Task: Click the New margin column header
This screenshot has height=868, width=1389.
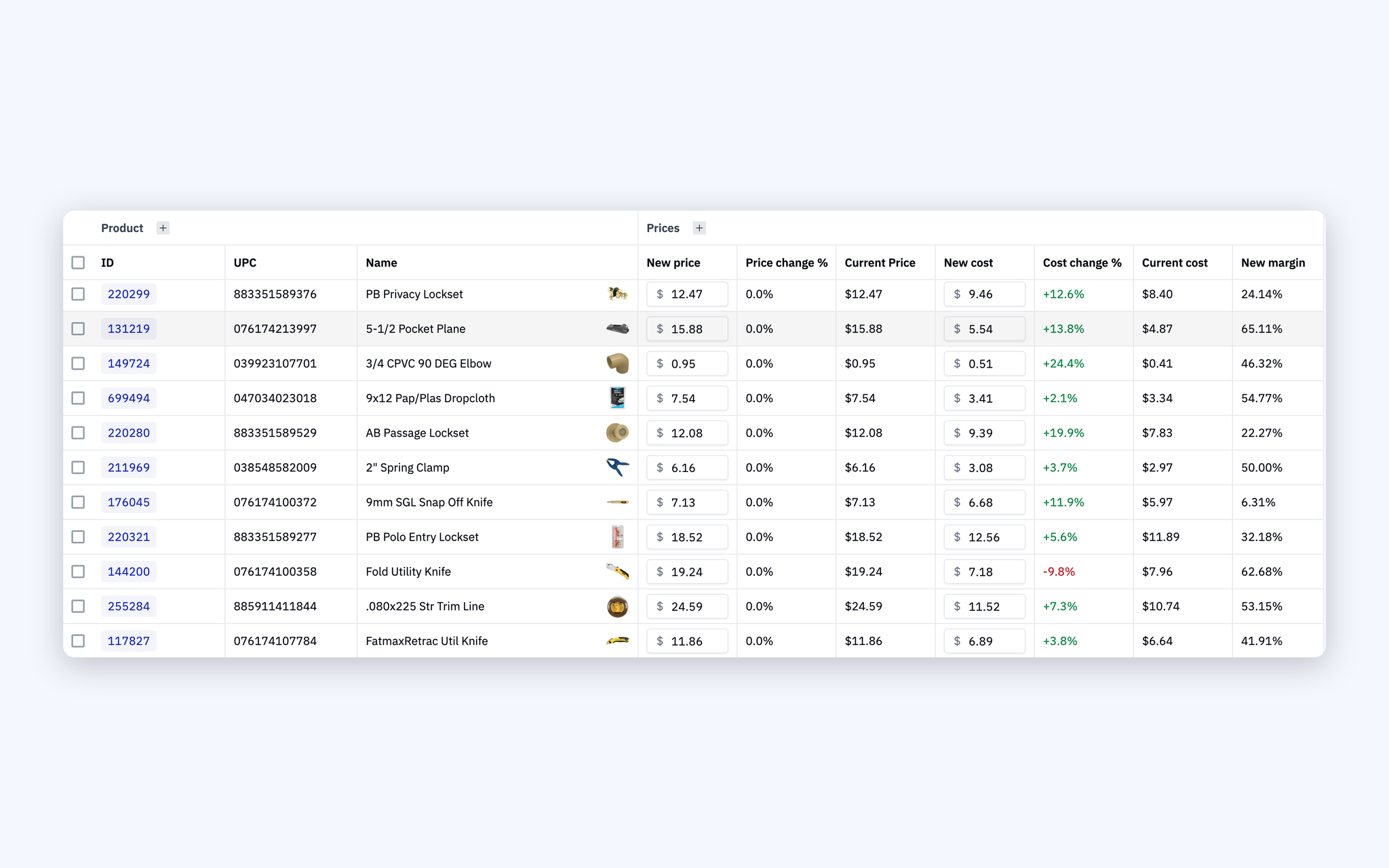Action: coord(1272,262)
